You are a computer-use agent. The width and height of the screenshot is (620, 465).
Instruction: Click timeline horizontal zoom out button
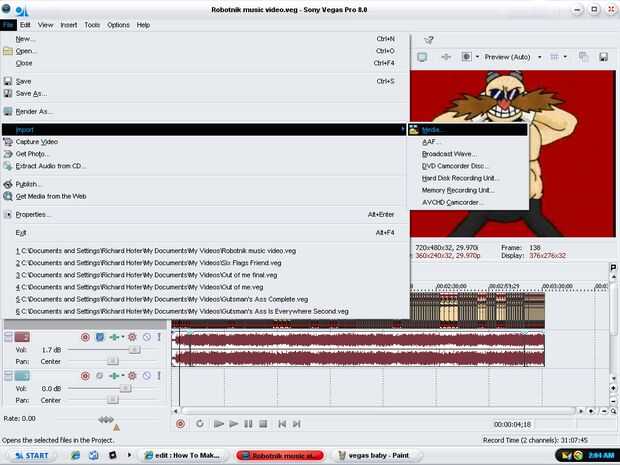coord(604,411)
